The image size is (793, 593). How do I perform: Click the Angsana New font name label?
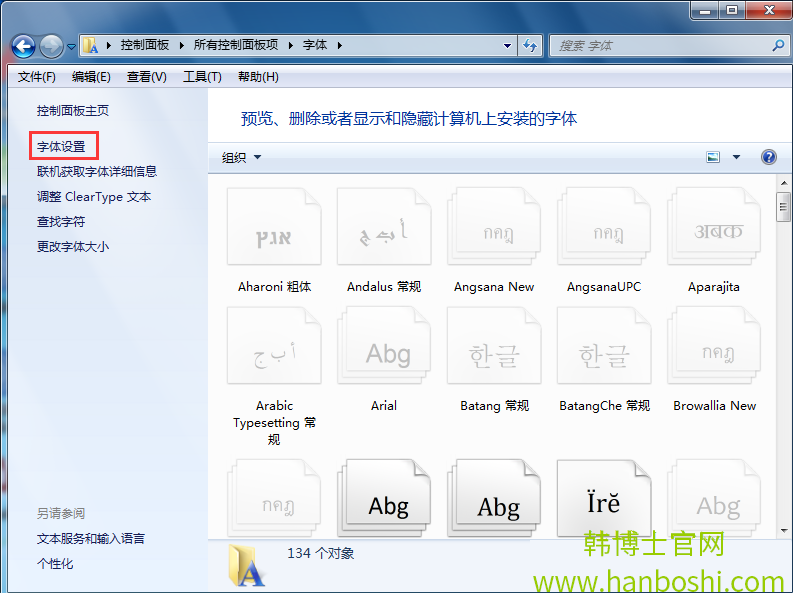point(494,287)
